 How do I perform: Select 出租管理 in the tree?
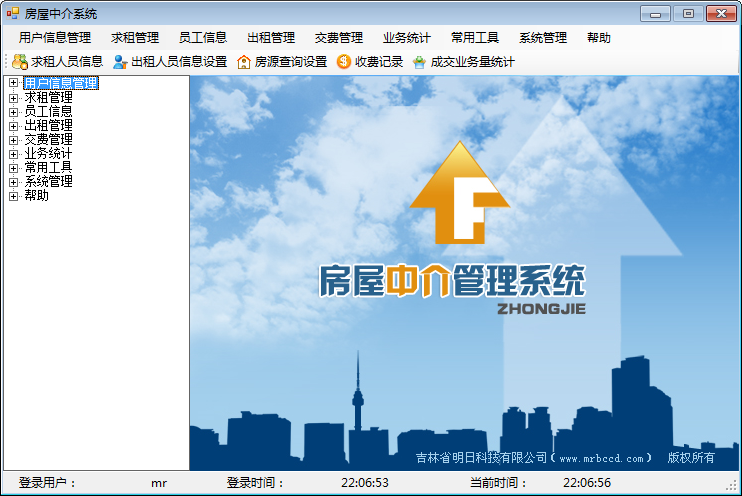(x=48, y=125)
